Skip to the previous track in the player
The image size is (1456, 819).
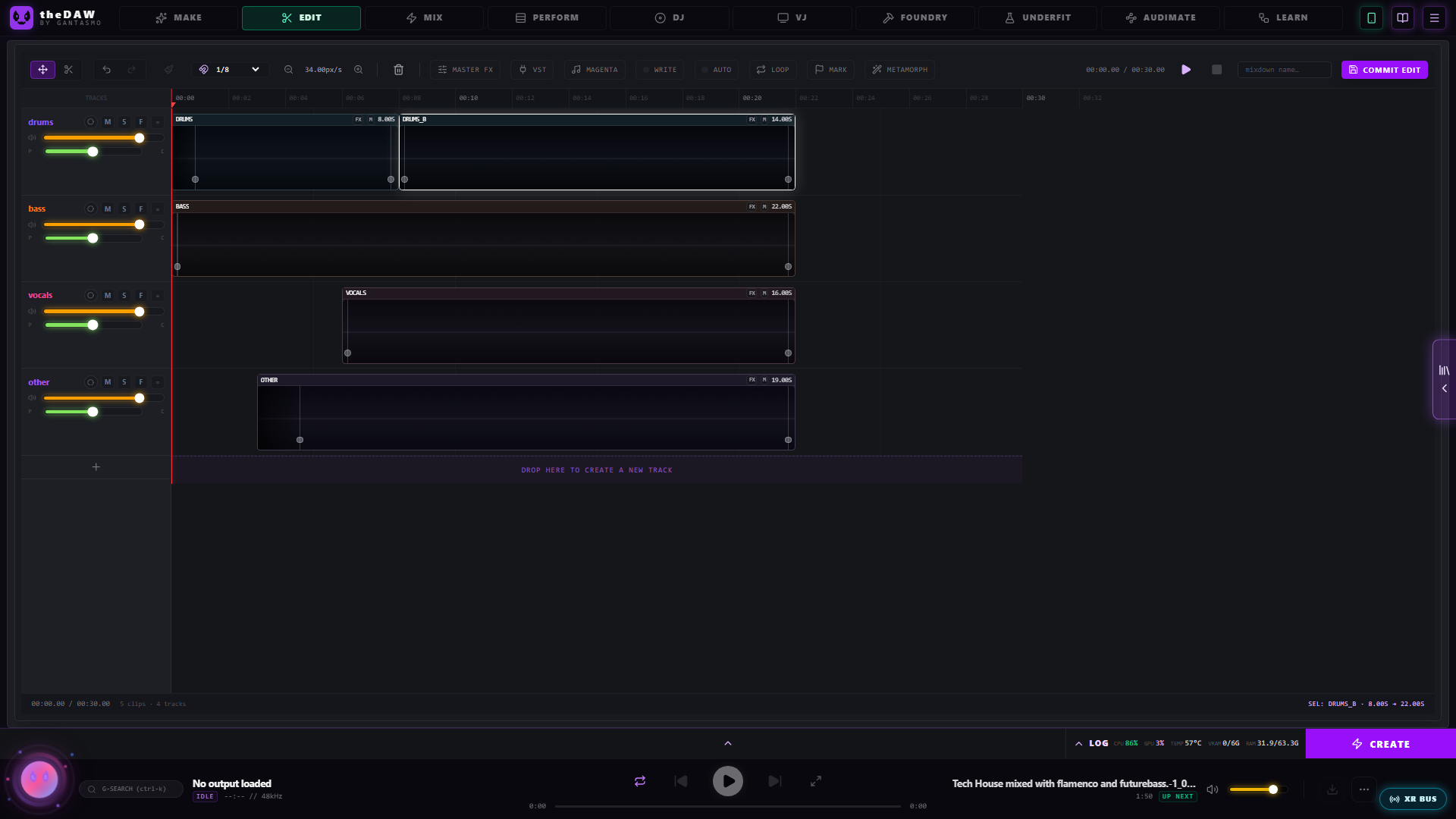coord(681,781)
